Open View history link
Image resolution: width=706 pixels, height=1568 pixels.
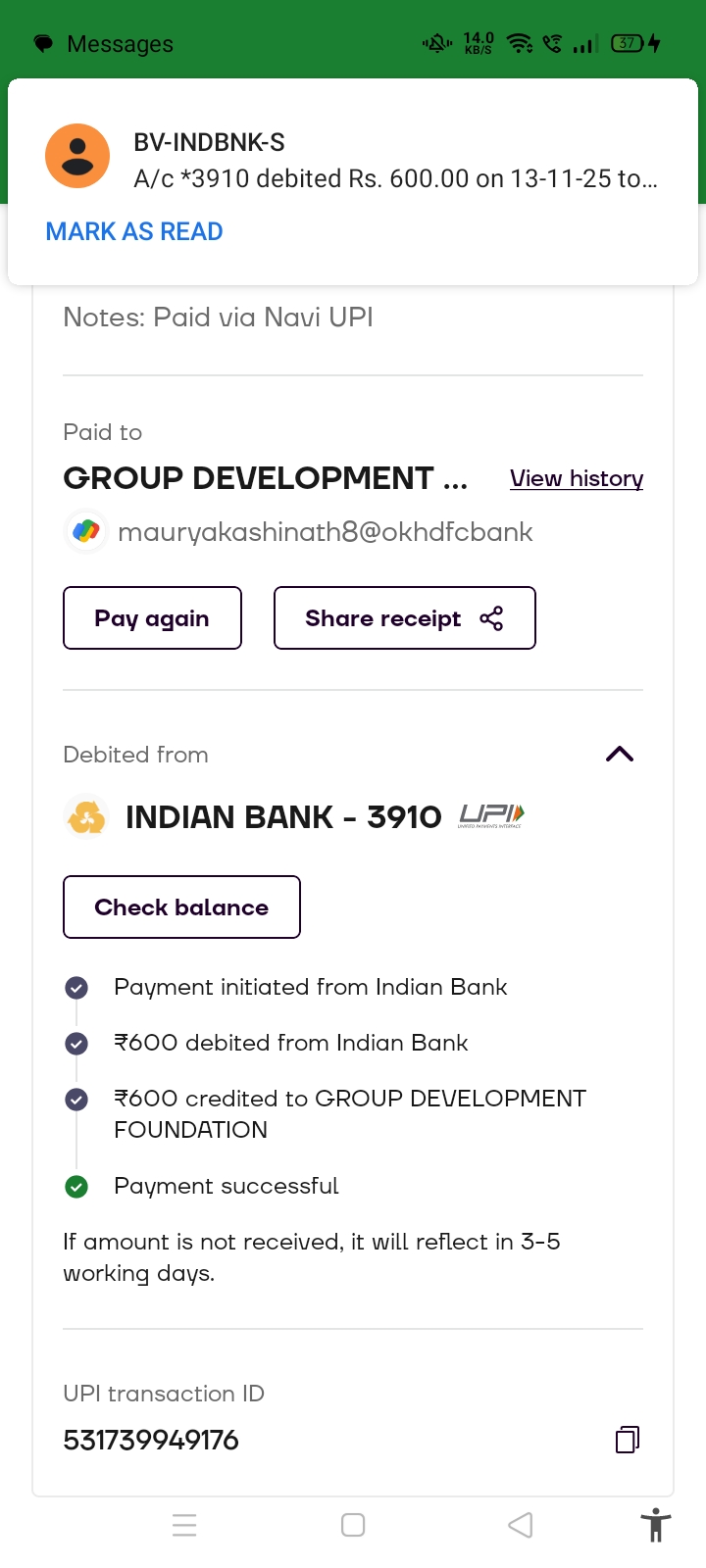(x=577, y=478)
